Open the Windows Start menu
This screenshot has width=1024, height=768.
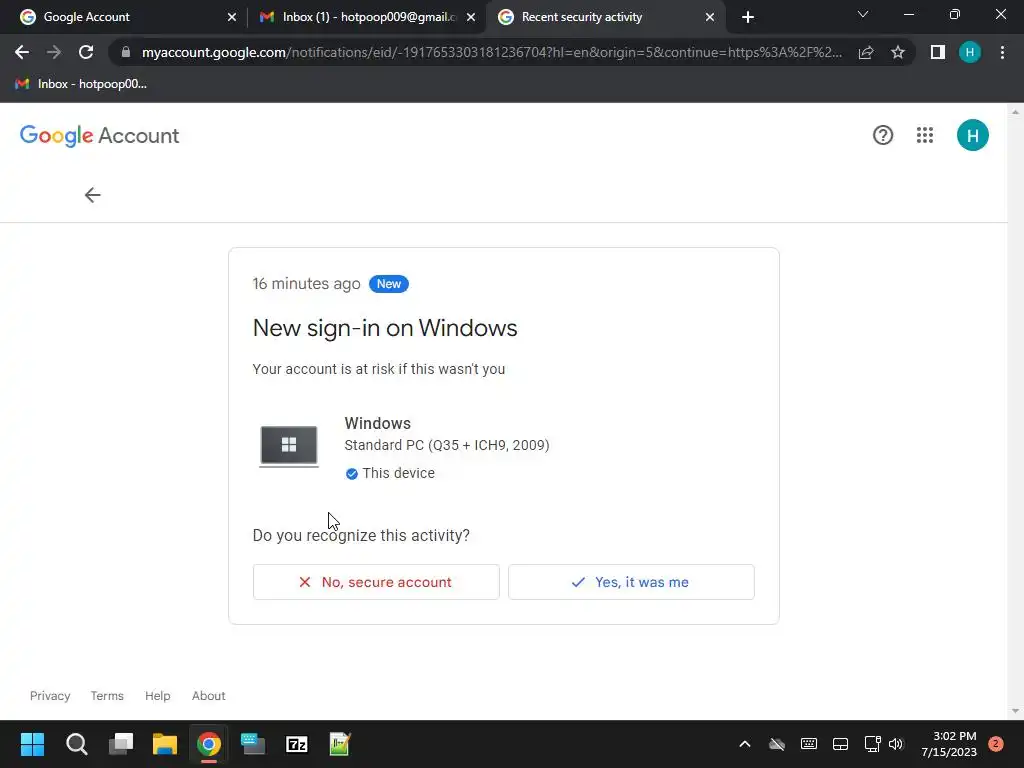32,744
